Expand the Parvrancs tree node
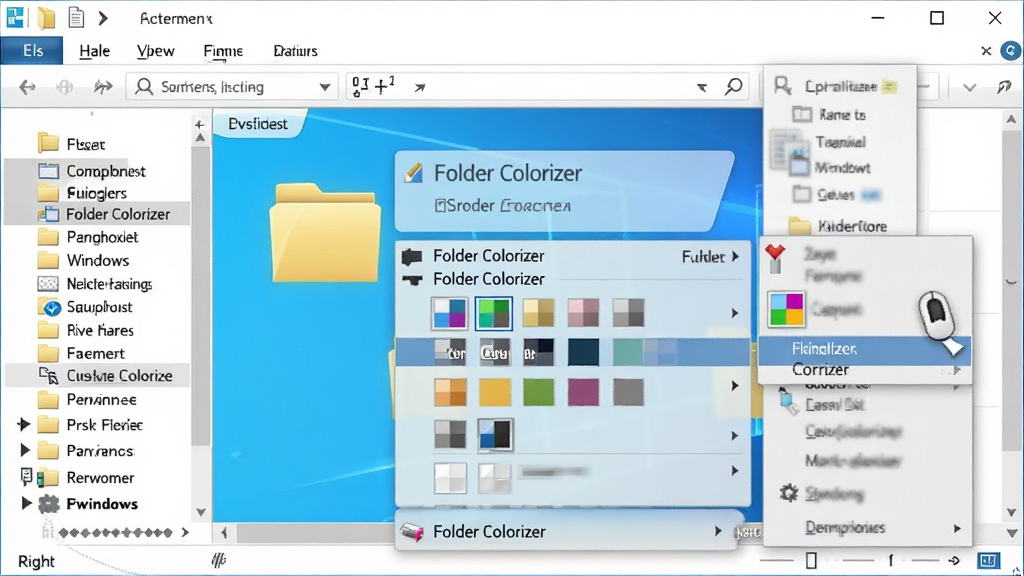Viewport: 1024px width, 576px height. point(24,451)
